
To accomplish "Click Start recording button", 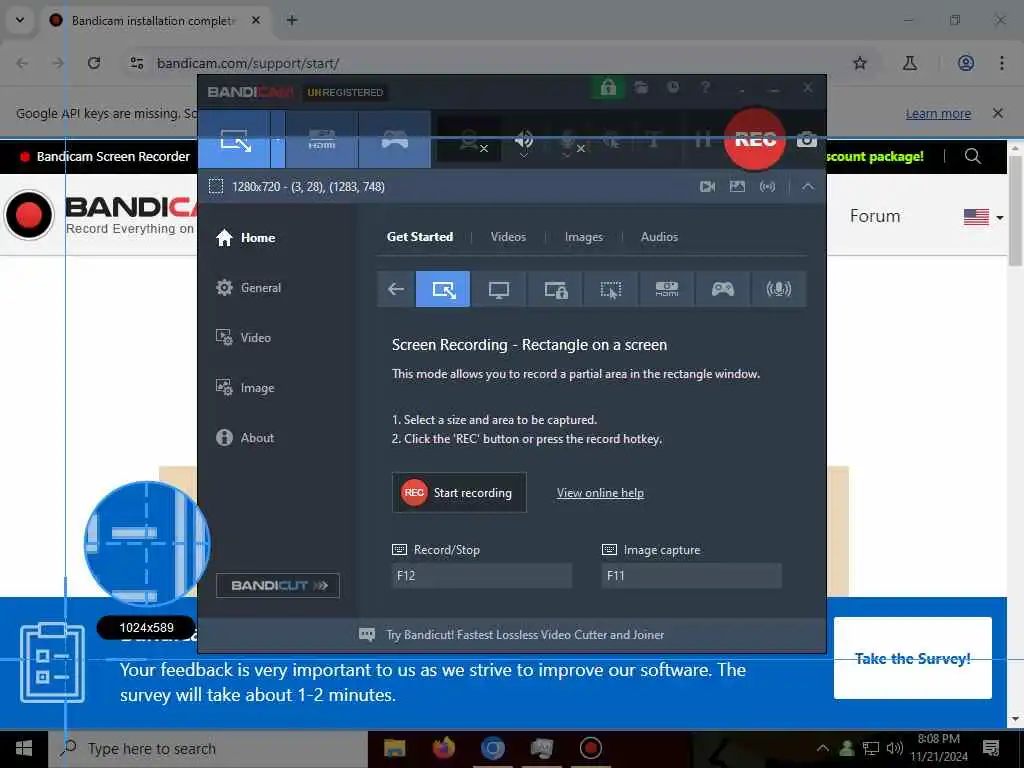I will click(x=459, y=492).
